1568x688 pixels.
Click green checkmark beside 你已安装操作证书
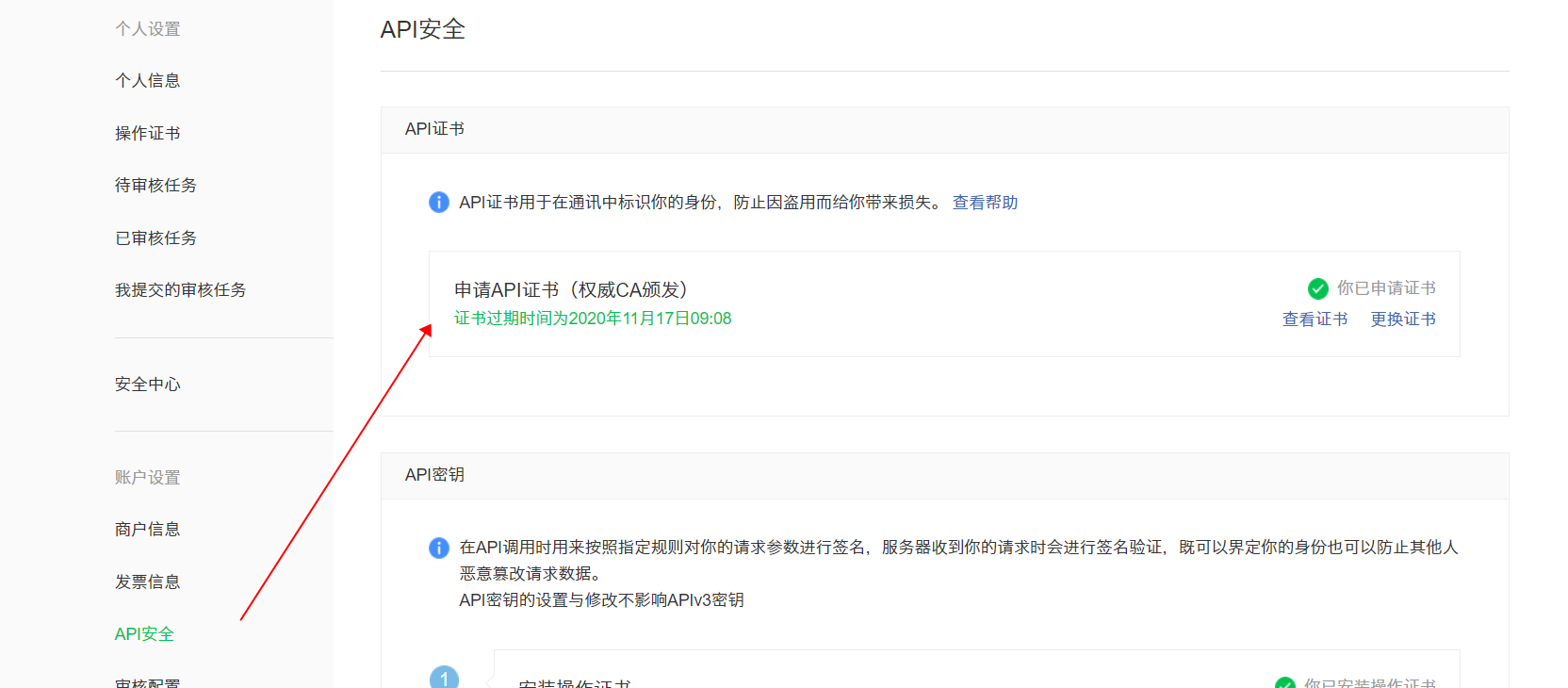click(x=1285, y=682)
